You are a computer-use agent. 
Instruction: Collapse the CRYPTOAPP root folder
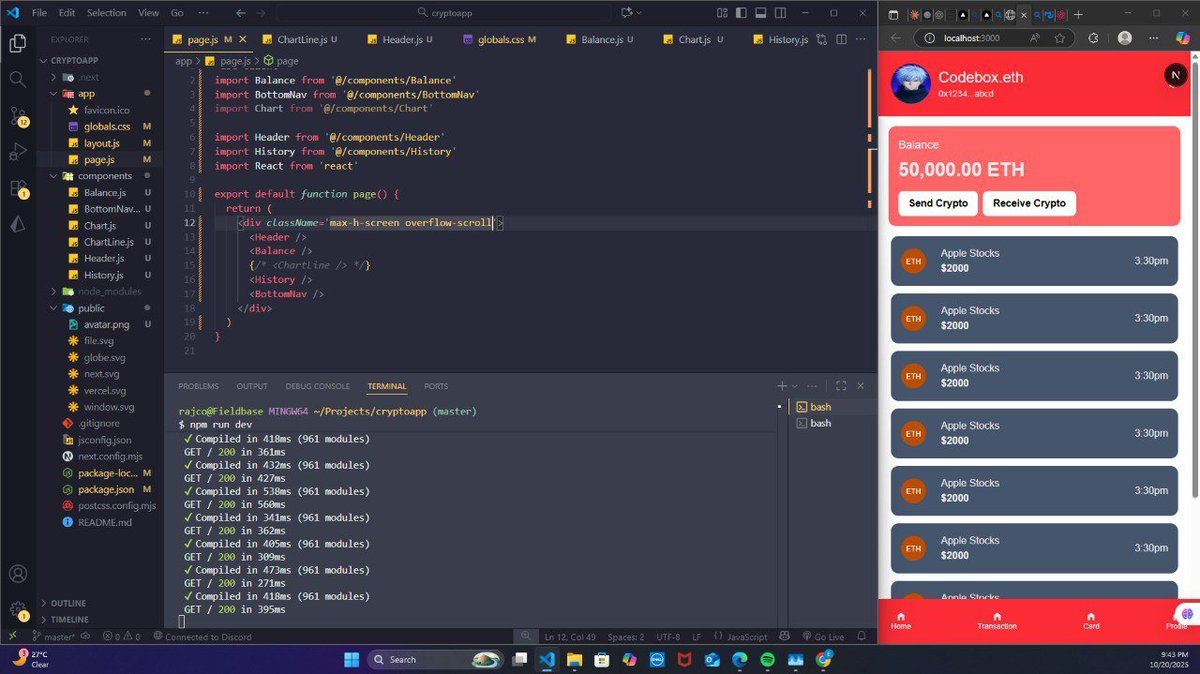(x=75, y=60)
